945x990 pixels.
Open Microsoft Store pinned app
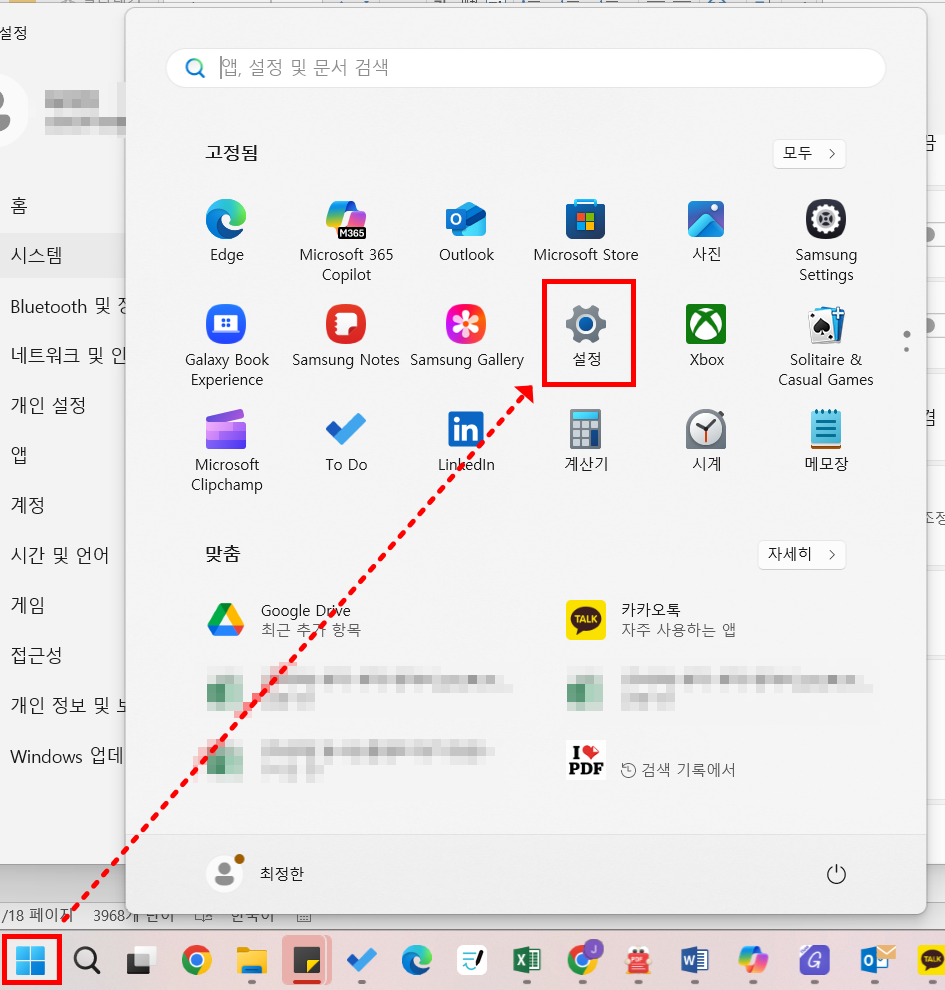click(586, 231)
